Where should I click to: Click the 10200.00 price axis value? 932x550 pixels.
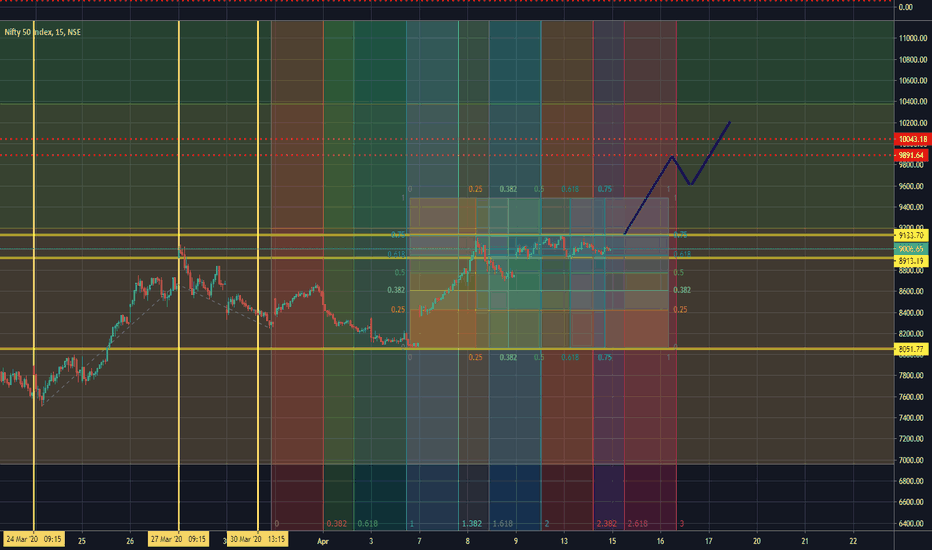tap(913, 123)
